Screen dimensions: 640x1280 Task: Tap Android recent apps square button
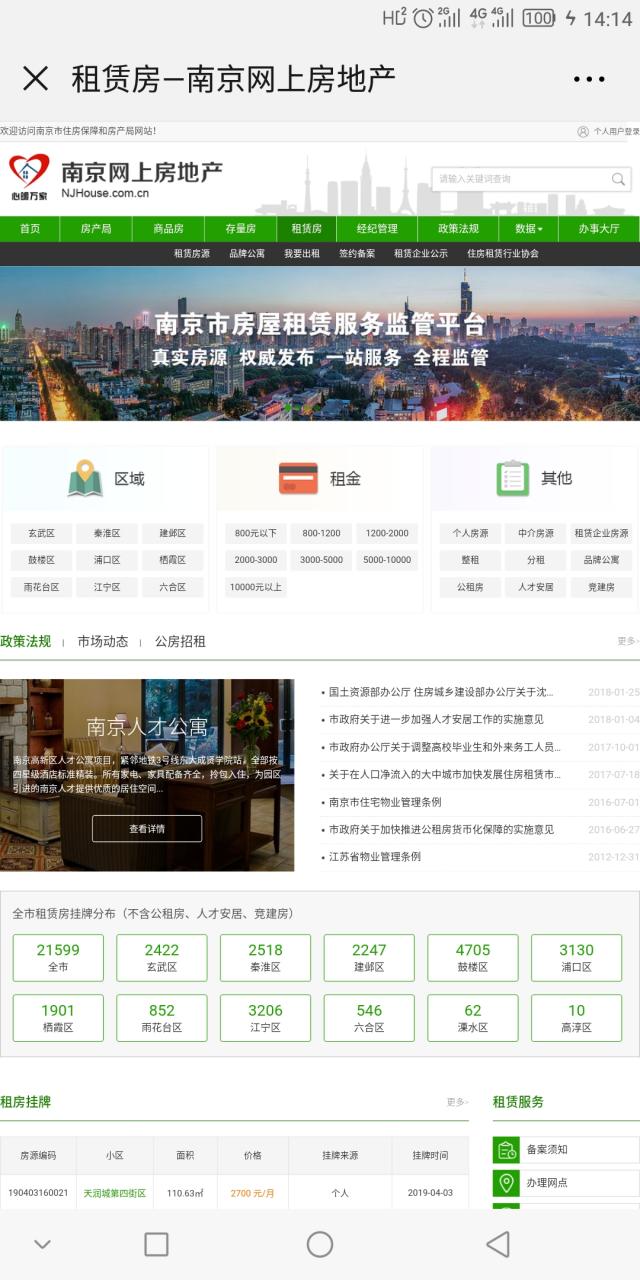click(156, 1244)
